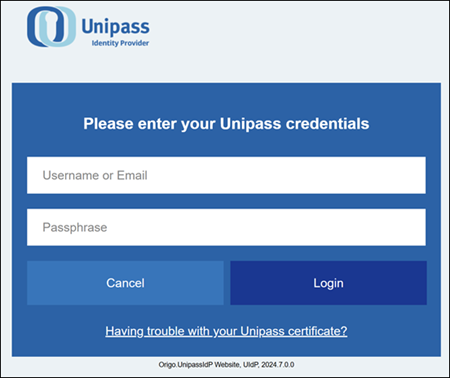Select the Passphrase placeholder text
The width and height of the screenshot is (450, 378).
(75, 227)
